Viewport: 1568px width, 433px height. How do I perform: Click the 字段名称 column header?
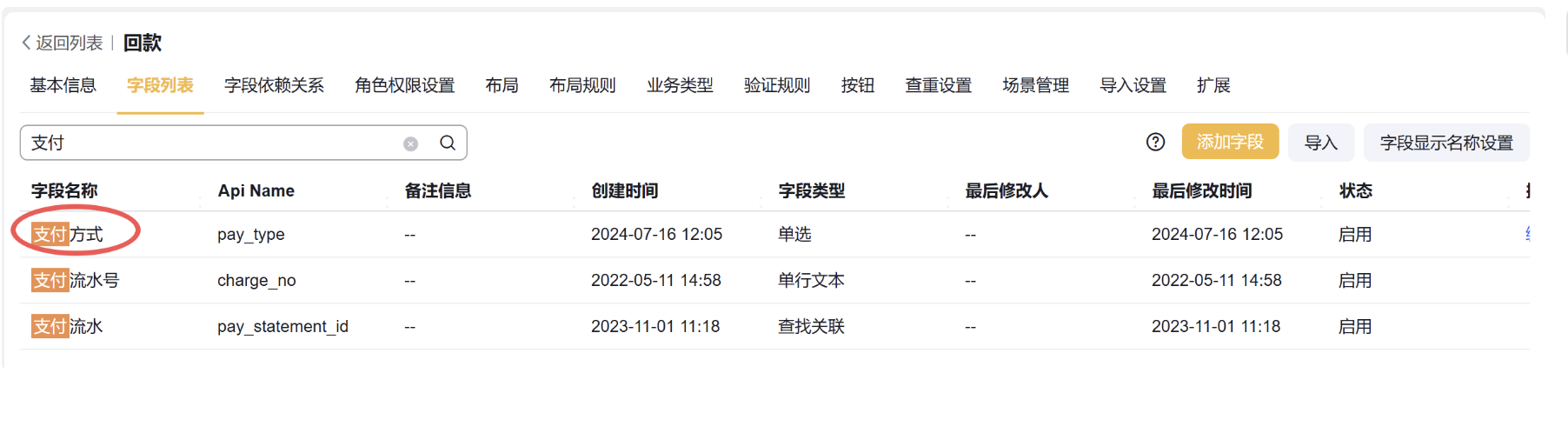coord(64,190)
